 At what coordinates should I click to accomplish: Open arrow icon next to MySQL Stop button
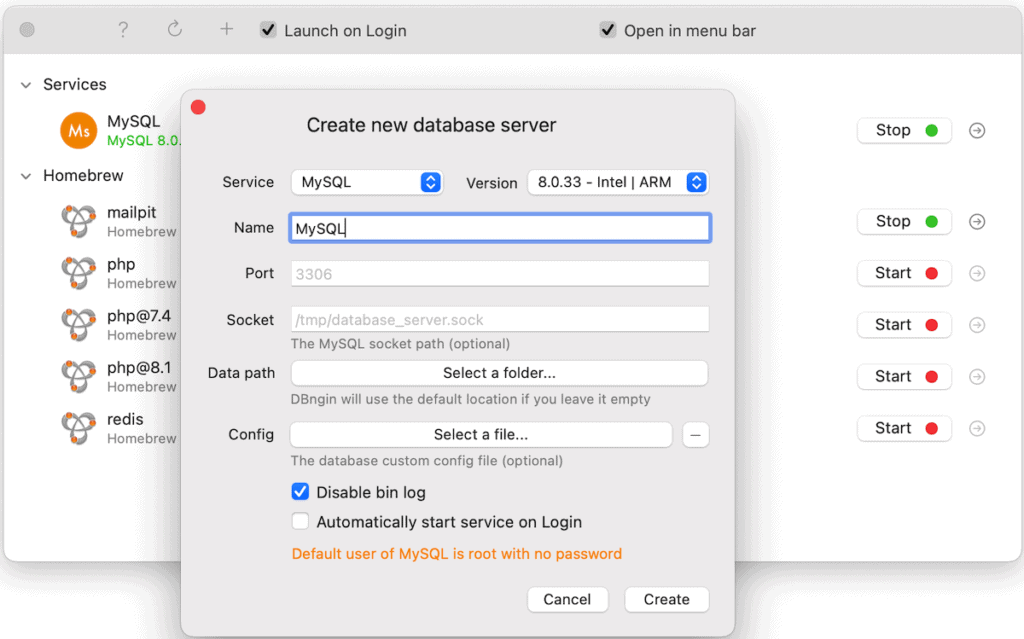pyautogui.click(x=978, y=130)
